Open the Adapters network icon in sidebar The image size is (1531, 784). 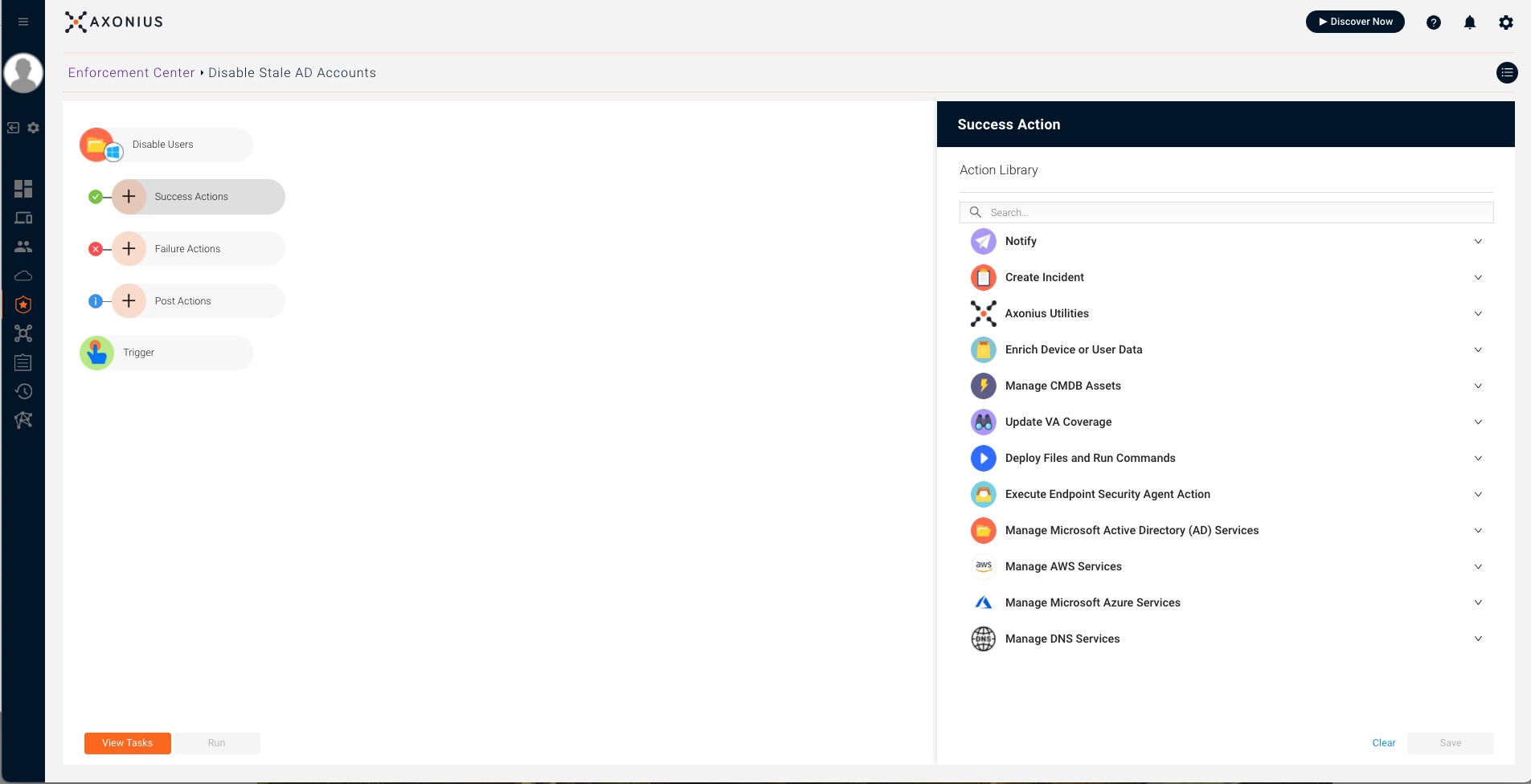[x=23, y=333]
